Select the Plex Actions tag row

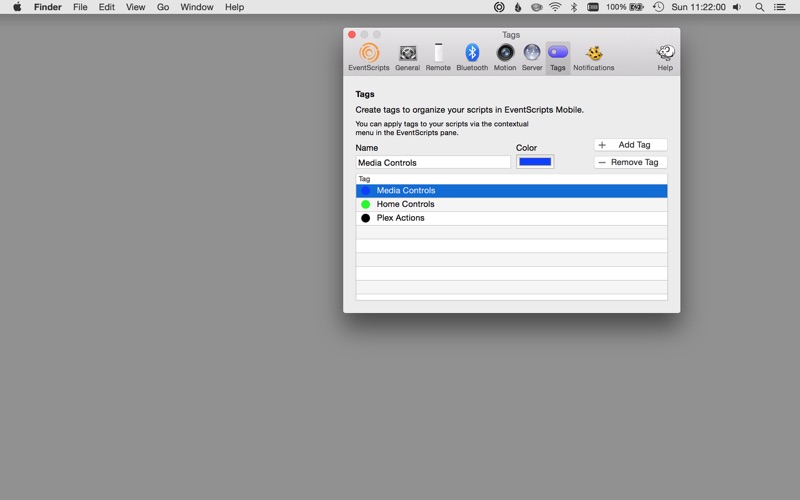click(x=511, y=218)
